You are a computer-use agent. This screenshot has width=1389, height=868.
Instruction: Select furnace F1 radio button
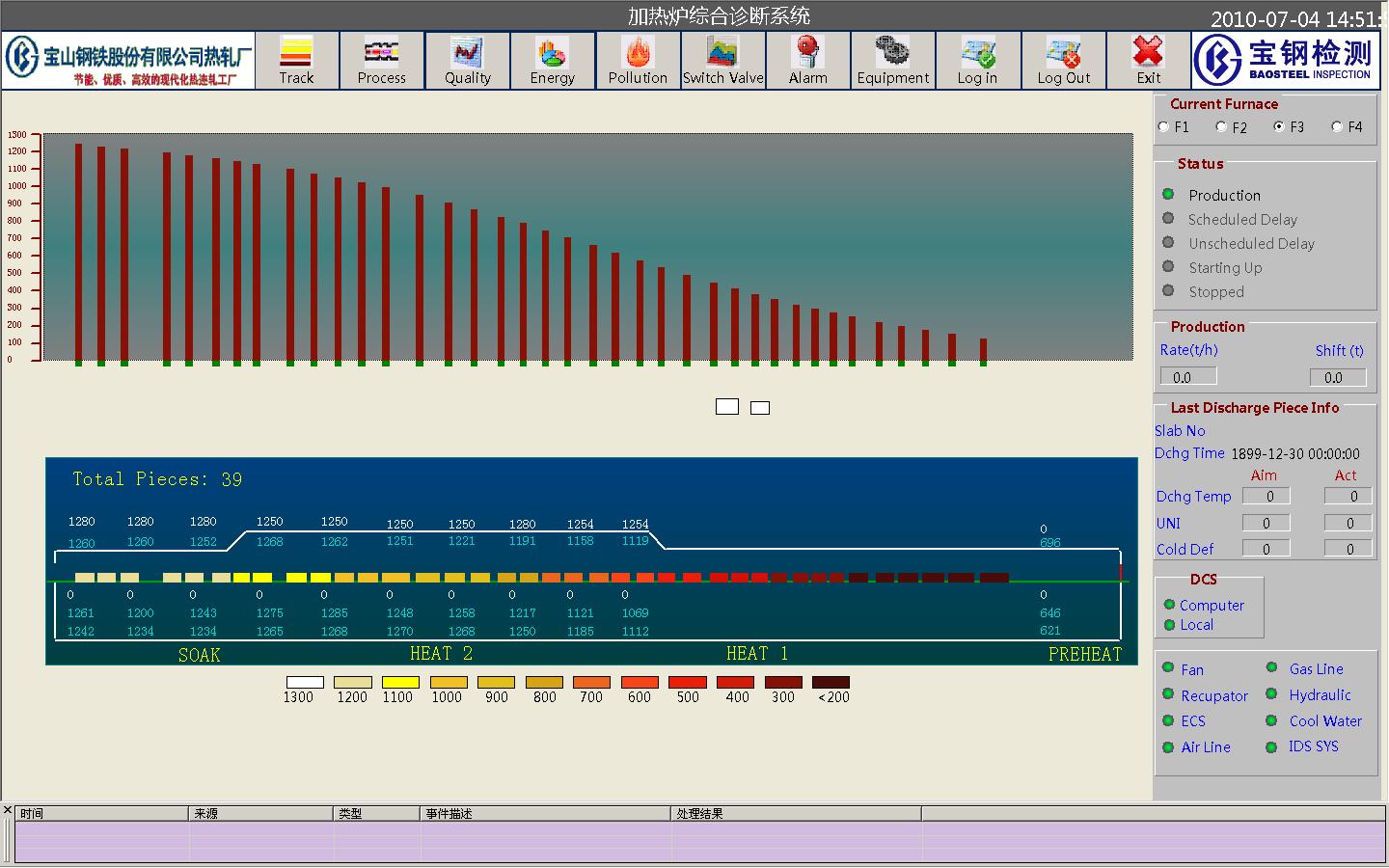click(x=1164, y=126)
